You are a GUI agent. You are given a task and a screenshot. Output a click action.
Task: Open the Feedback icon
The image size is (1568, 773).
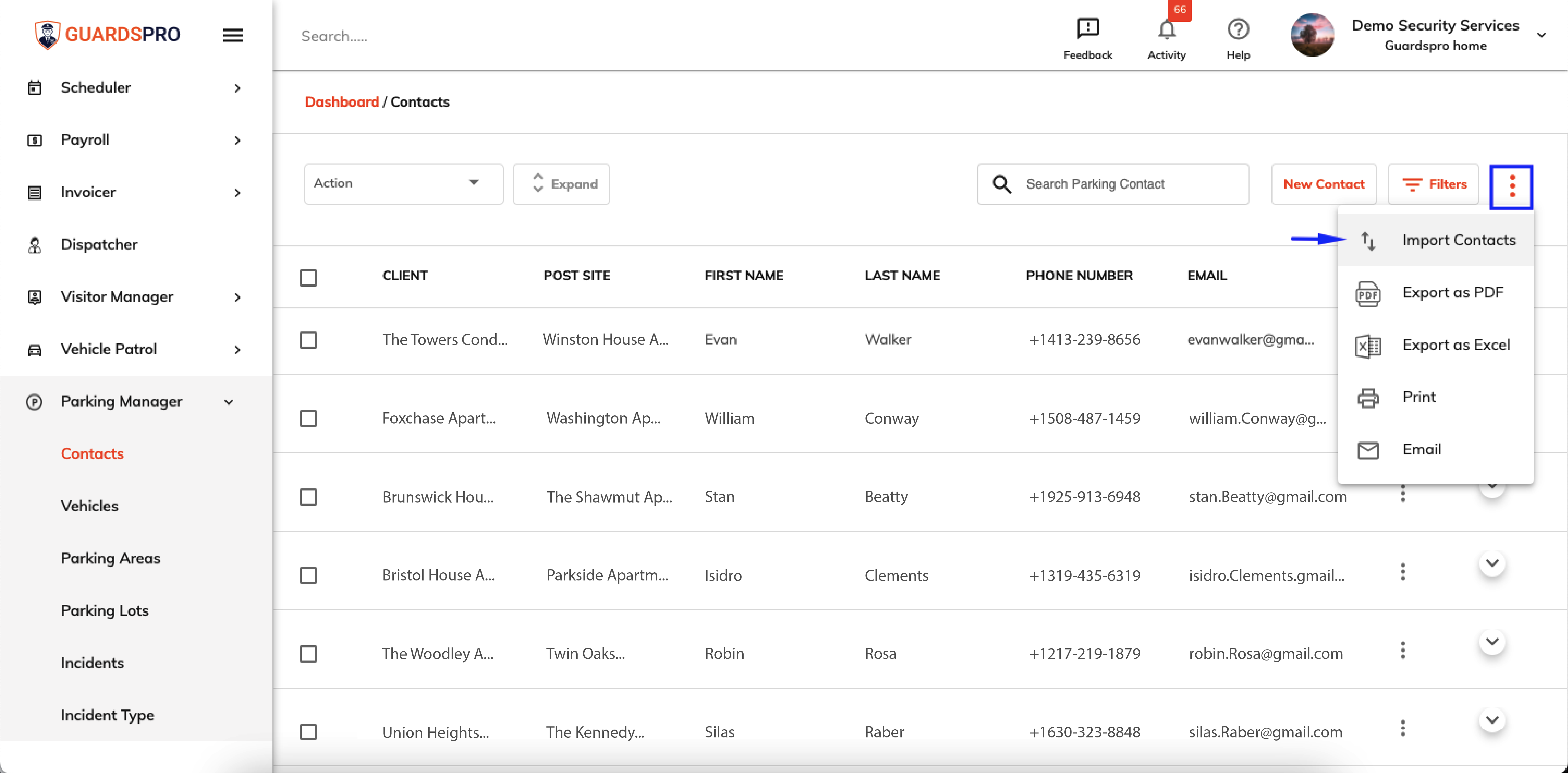[1087, 28]
